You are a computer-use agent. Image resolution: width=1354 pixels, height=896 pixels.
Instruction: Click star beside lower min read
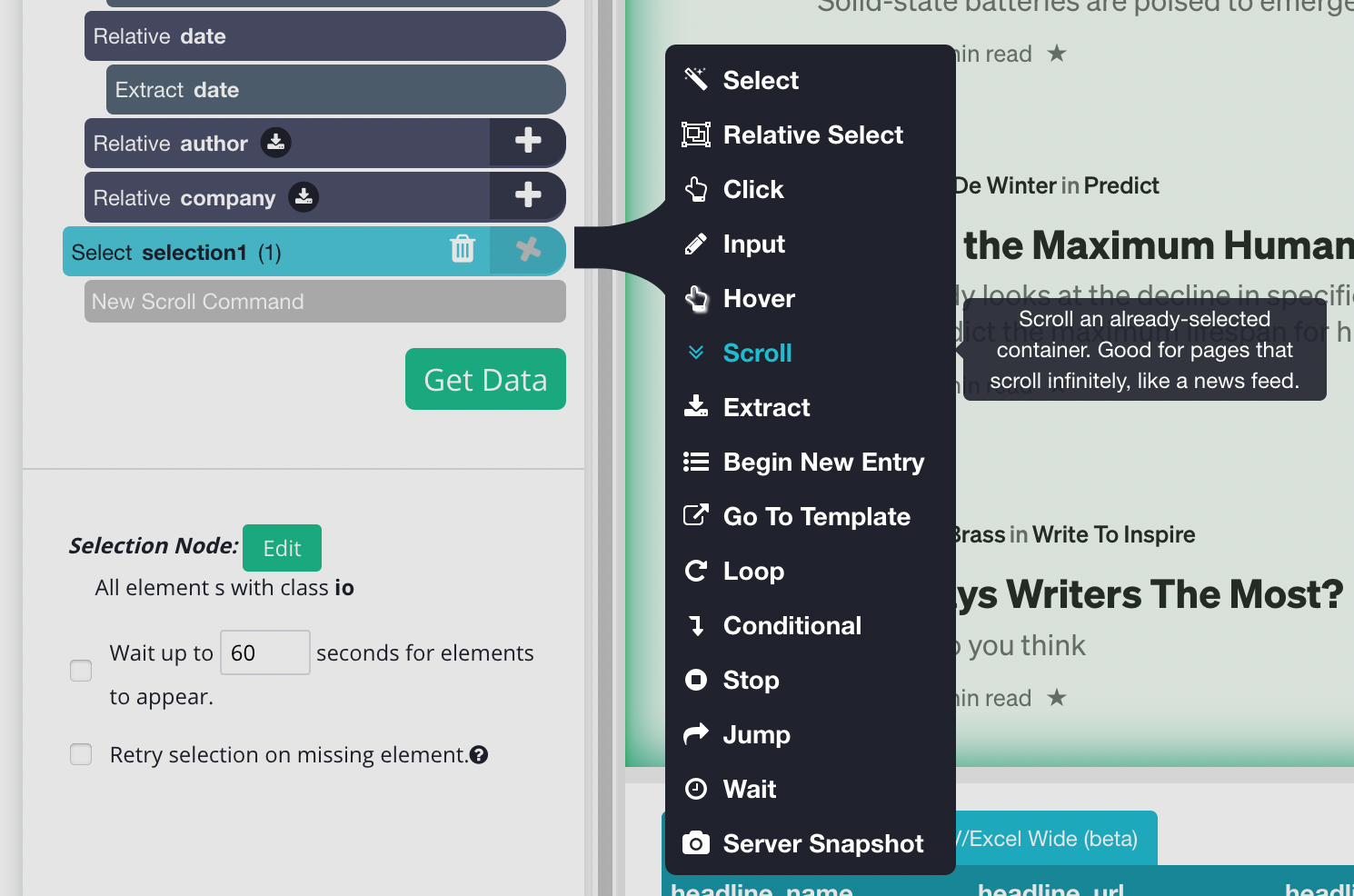[1056, 698]
